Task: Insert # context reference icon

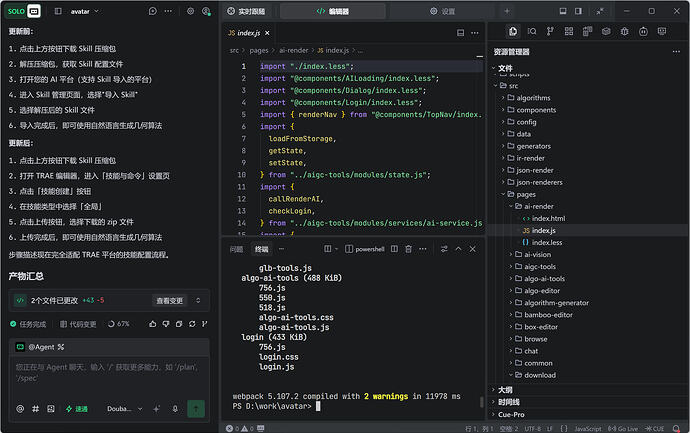Action: click(36, 409)
